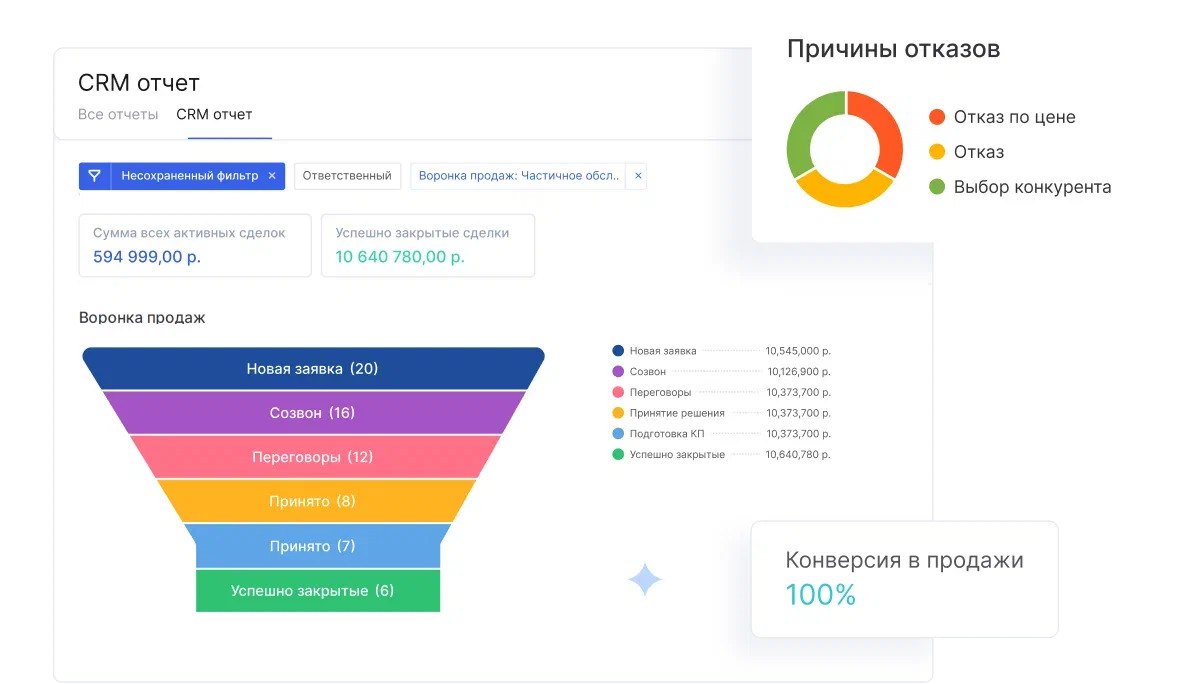Viewport: 1200px width, 684px height.
Task: Click the Конверсия в продажи 100% card
Action: click(x=904, y=578)
